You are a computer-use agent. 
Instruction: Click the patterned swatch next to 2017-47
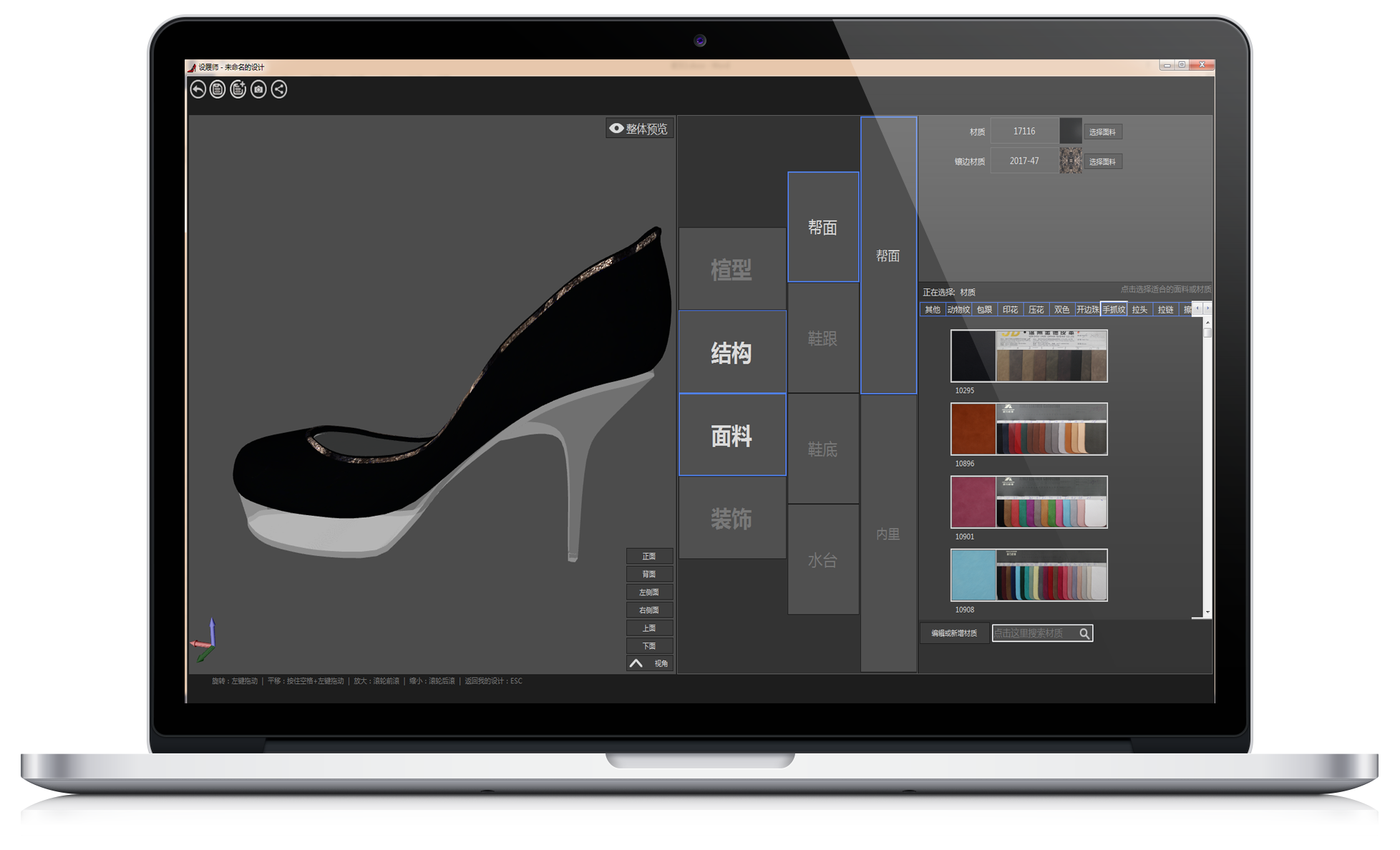(1070, 161)
